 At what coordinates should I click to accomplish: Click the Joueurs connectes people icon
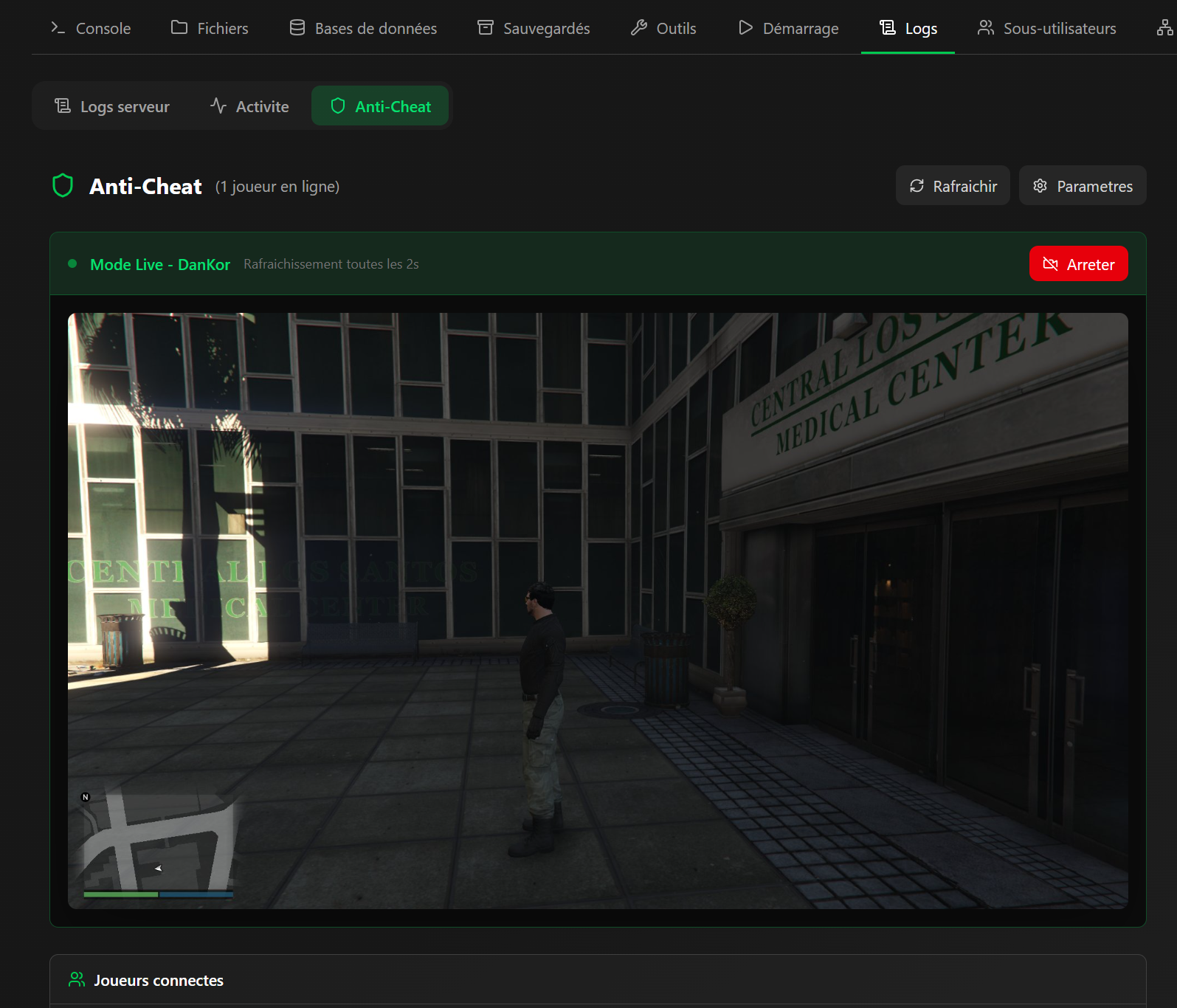[77, 979]
